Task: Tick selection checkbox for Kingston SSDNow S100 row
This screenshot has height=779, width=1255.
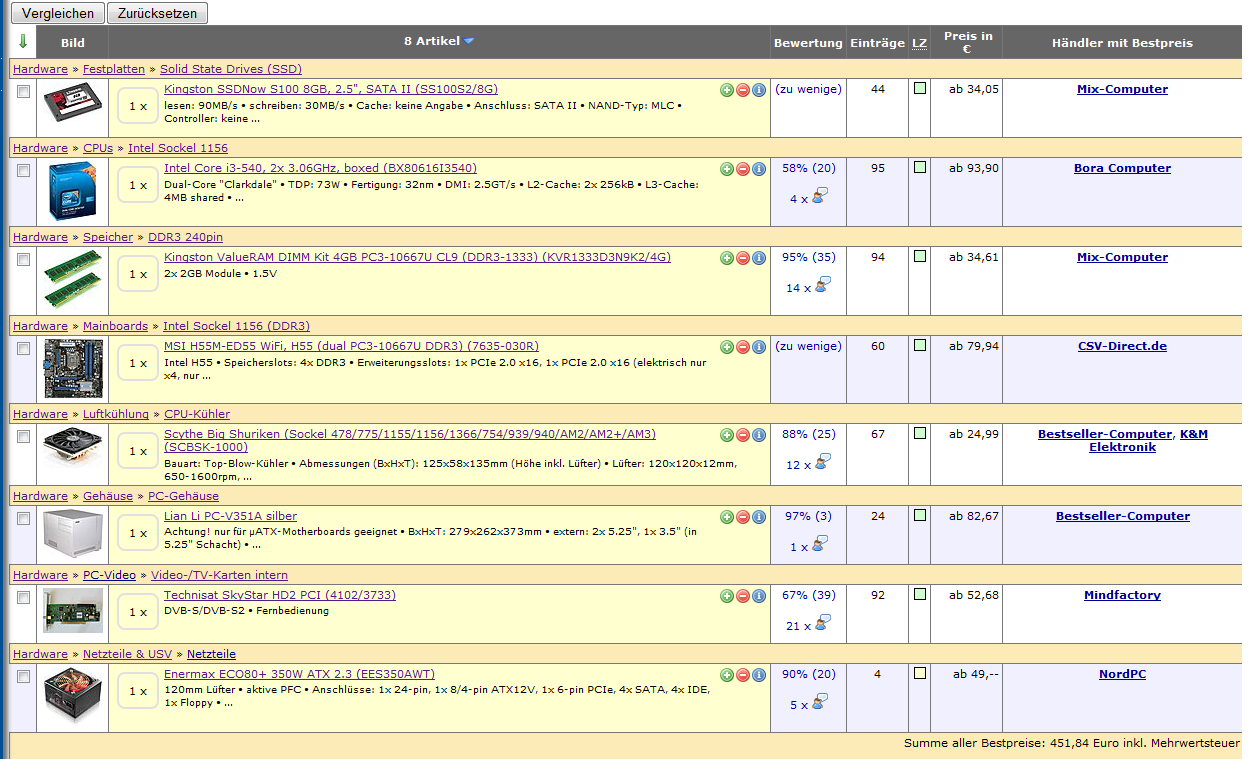Action: [x=24, y=91]
